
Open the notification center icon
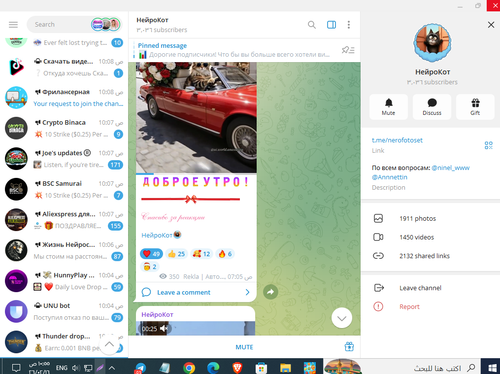[16, 368]
